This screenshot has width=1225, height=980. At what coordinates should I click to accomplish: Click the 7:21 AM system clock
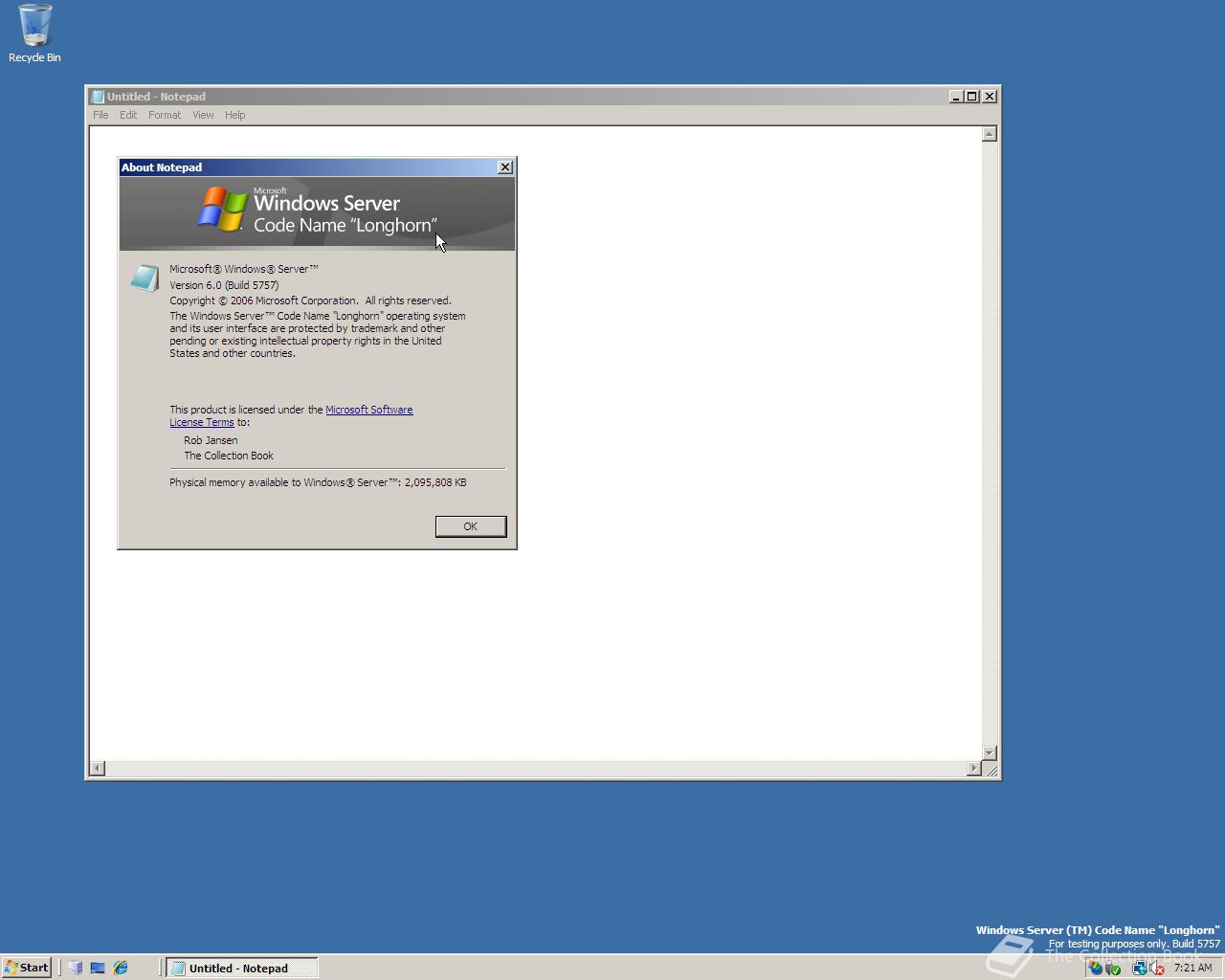tap(1192, 968)
